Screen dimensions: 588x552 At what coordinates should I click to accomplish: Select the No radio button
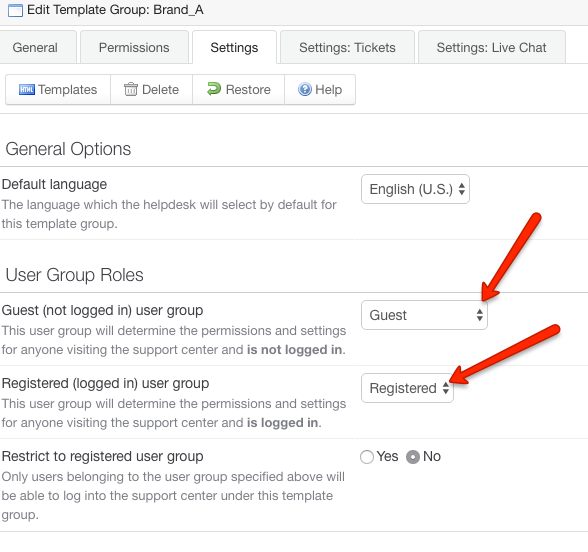(x=413, y=457)
